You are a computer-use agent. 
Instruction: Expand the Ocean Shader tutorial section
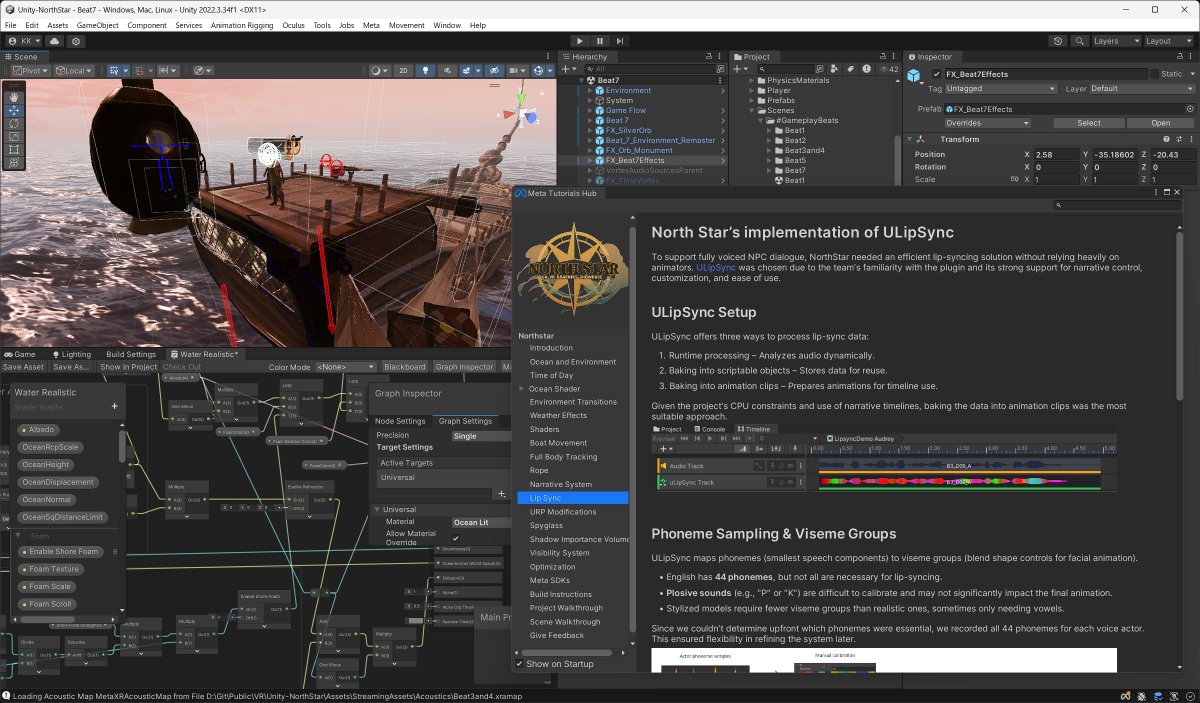[x=521, y=389]
